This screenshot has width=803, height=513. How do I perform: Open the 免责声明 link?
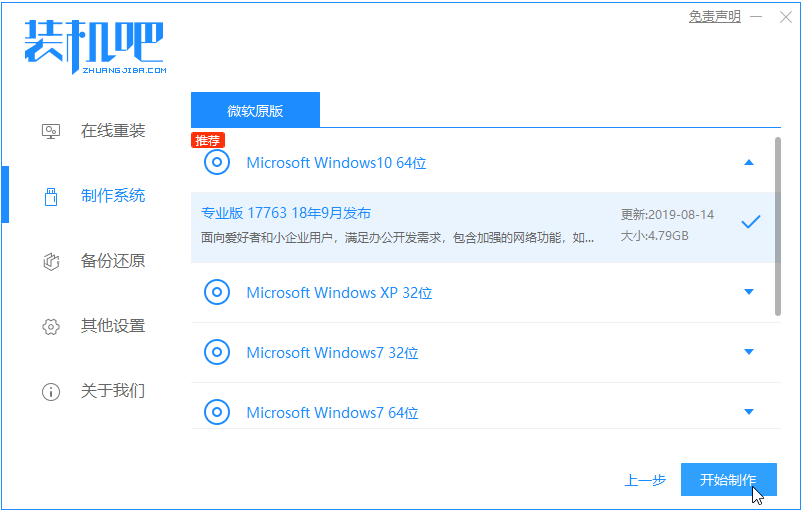click(714, 17)
